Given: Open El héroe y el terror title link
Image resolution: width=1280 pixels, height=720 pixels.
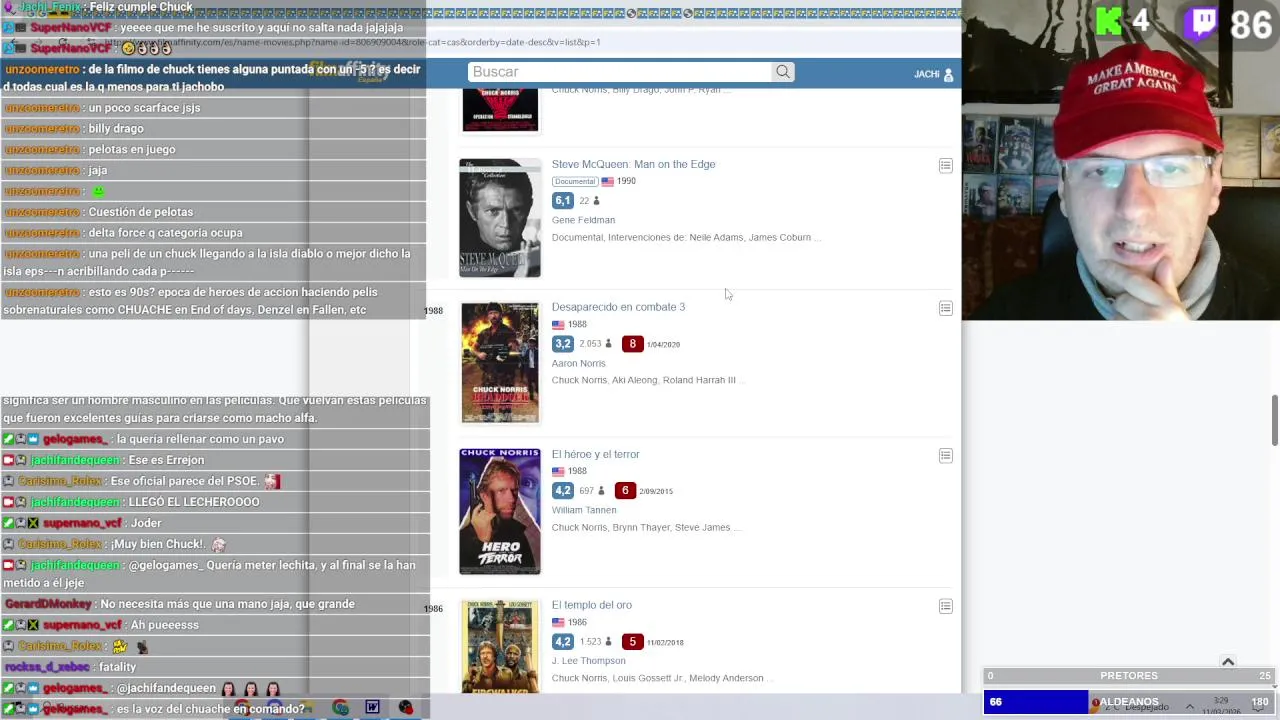Looking at the screenshot, I should tap(595, 454).
